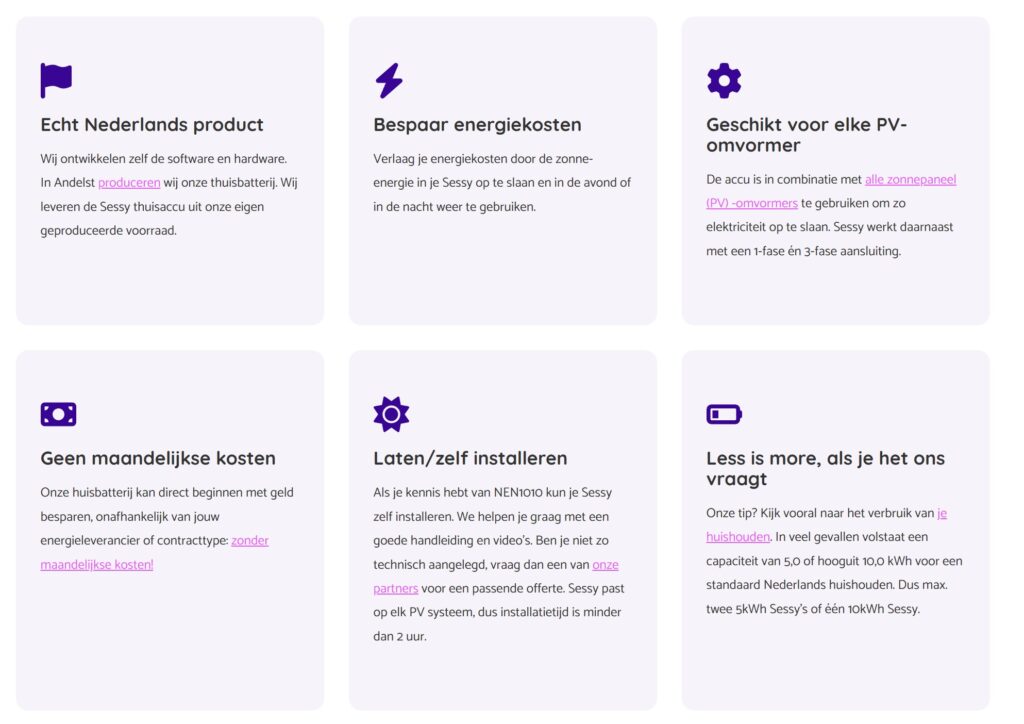Click the battery icon

(x=724, y=414)
